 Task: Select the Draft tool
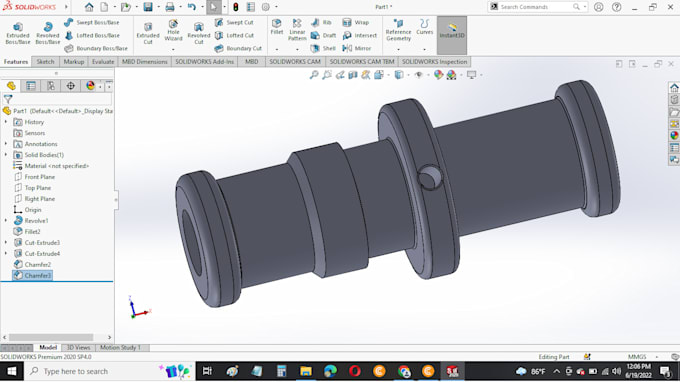point(324,35)
